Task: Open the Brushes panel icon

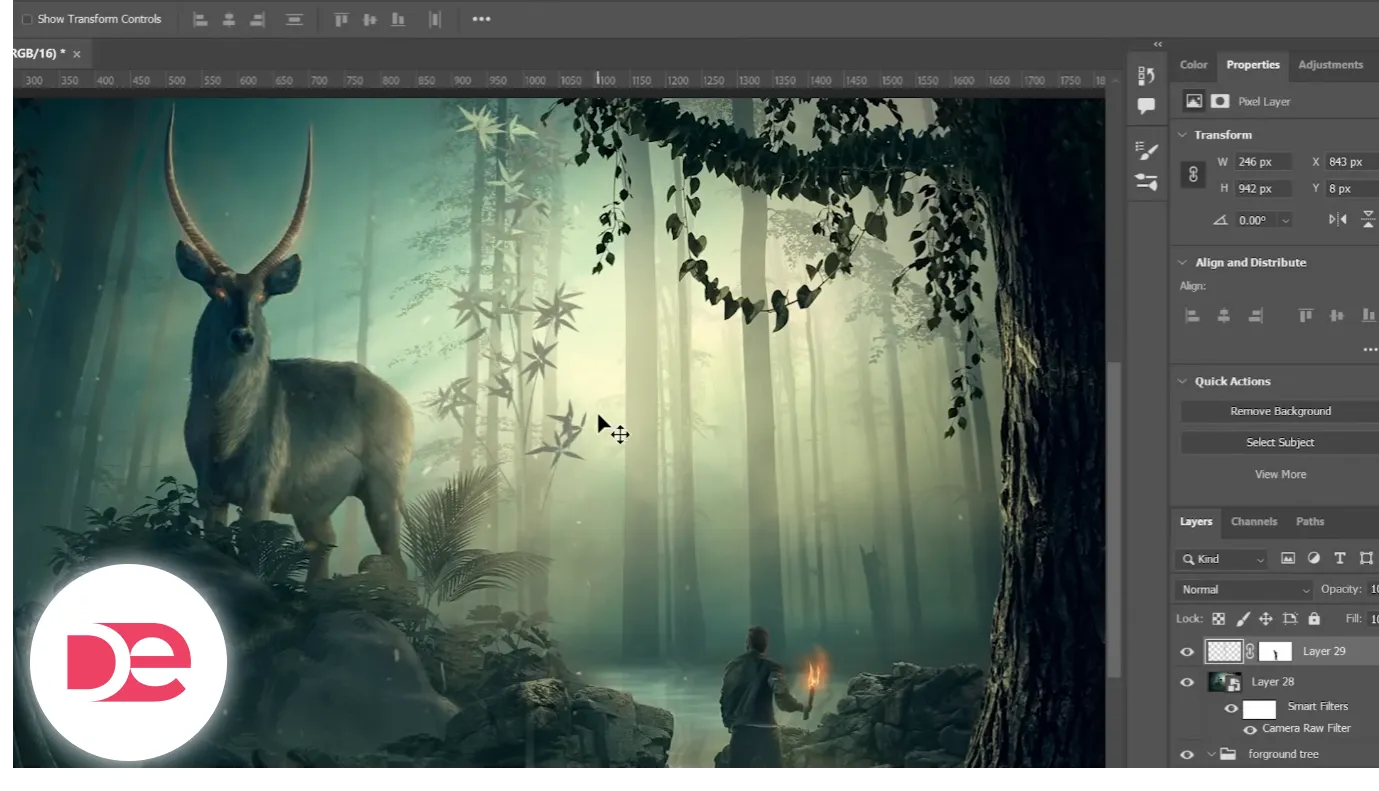Action: click(1146, 182)
